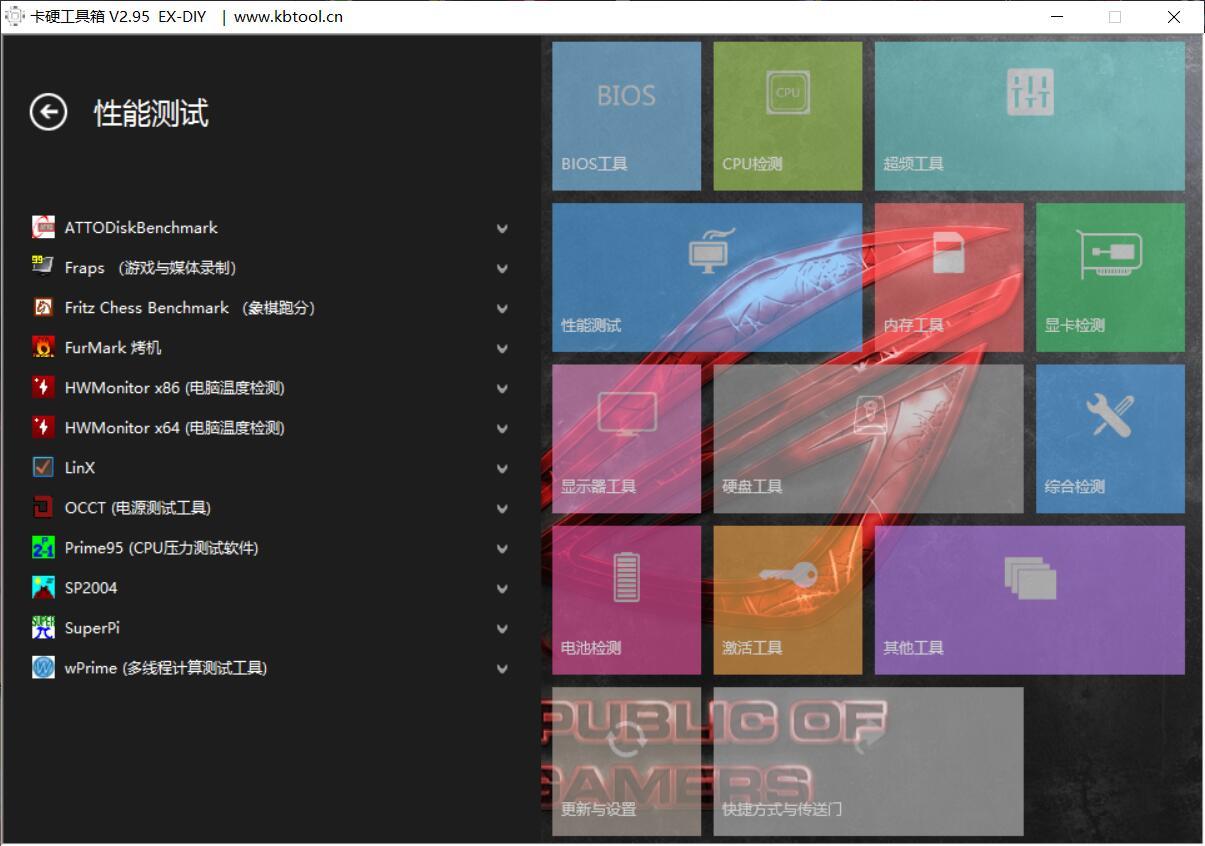1205x846 pixels.
Task: Click the LinX checkmark icon
Action: pyautogui.click(x=43, y=467)
